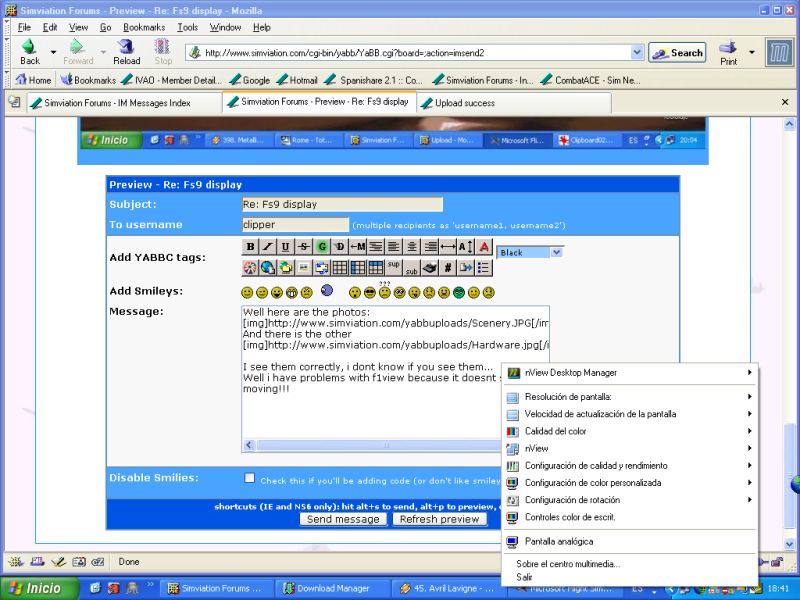Open the URL bar history dropdown
Viewport: 800px width, 600px height.
coord(637,52)
